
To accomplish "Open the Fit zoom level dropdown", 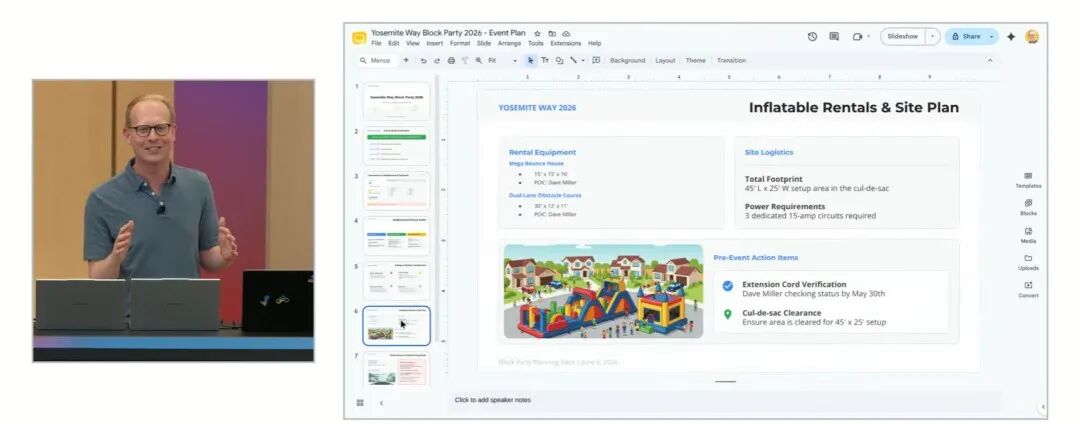I will [502, 61].
